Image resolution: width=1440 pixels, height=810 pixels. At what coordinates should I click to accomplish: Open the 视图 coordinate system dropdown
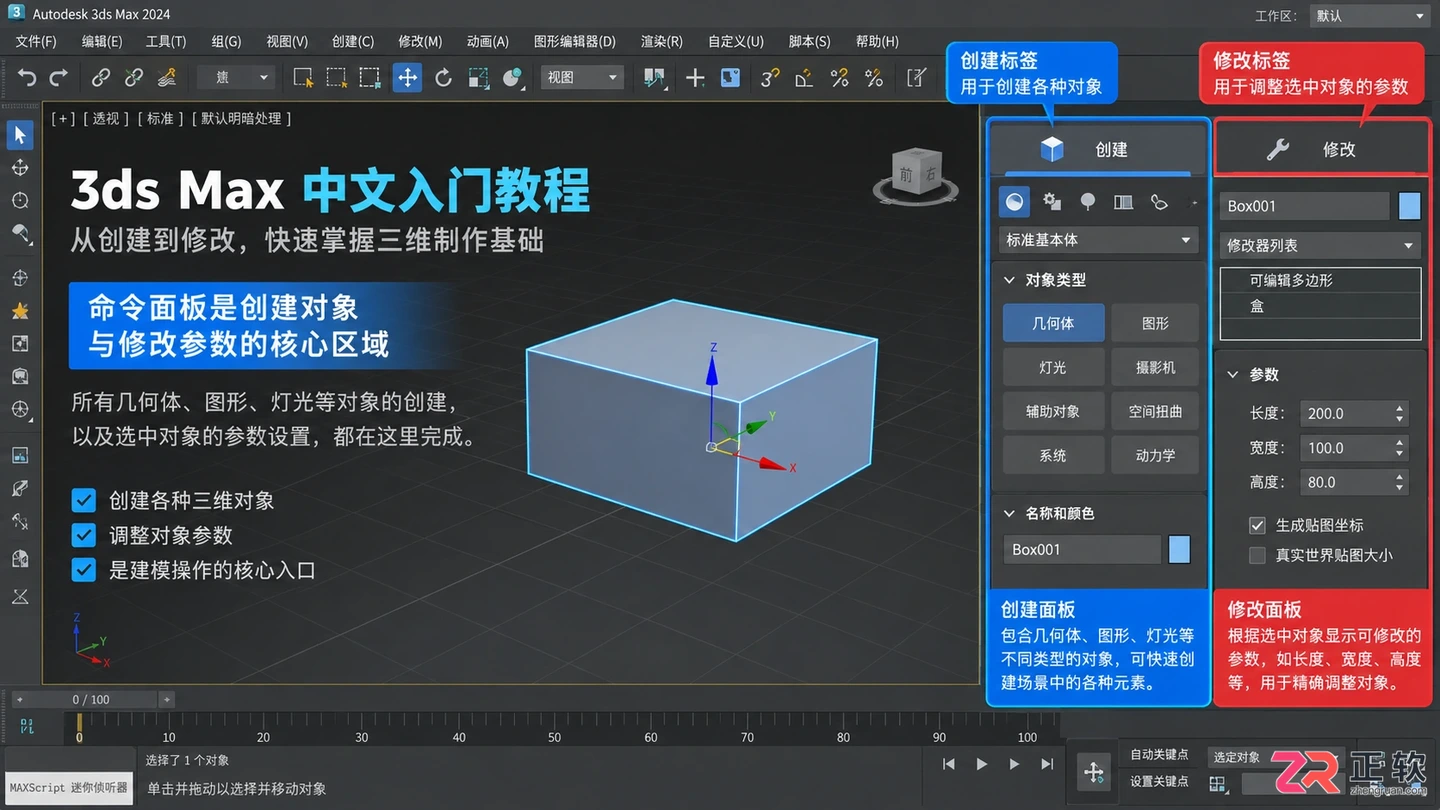click(583, 77)
